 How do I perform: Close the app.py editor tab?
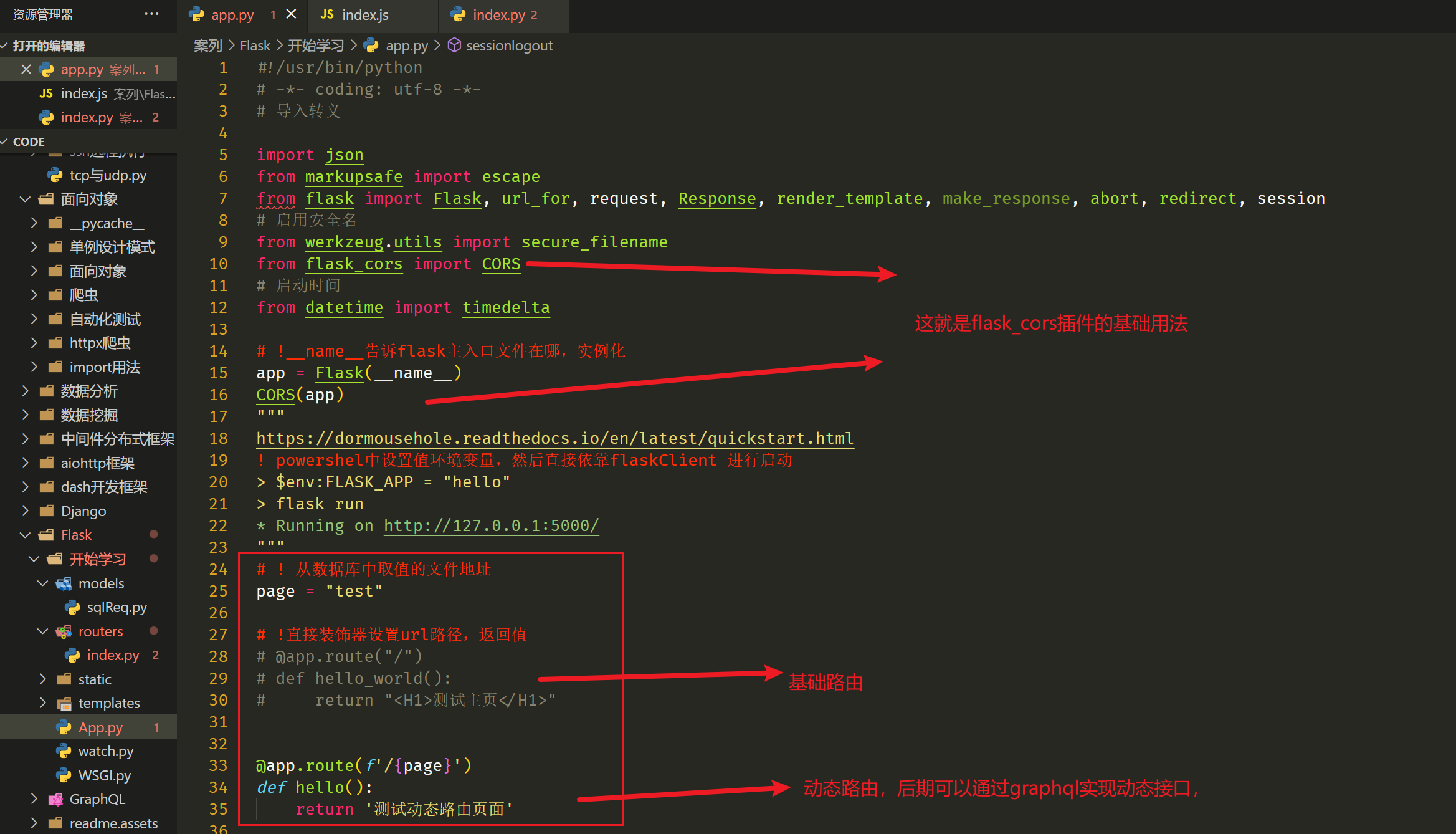[x=291, y=14]
